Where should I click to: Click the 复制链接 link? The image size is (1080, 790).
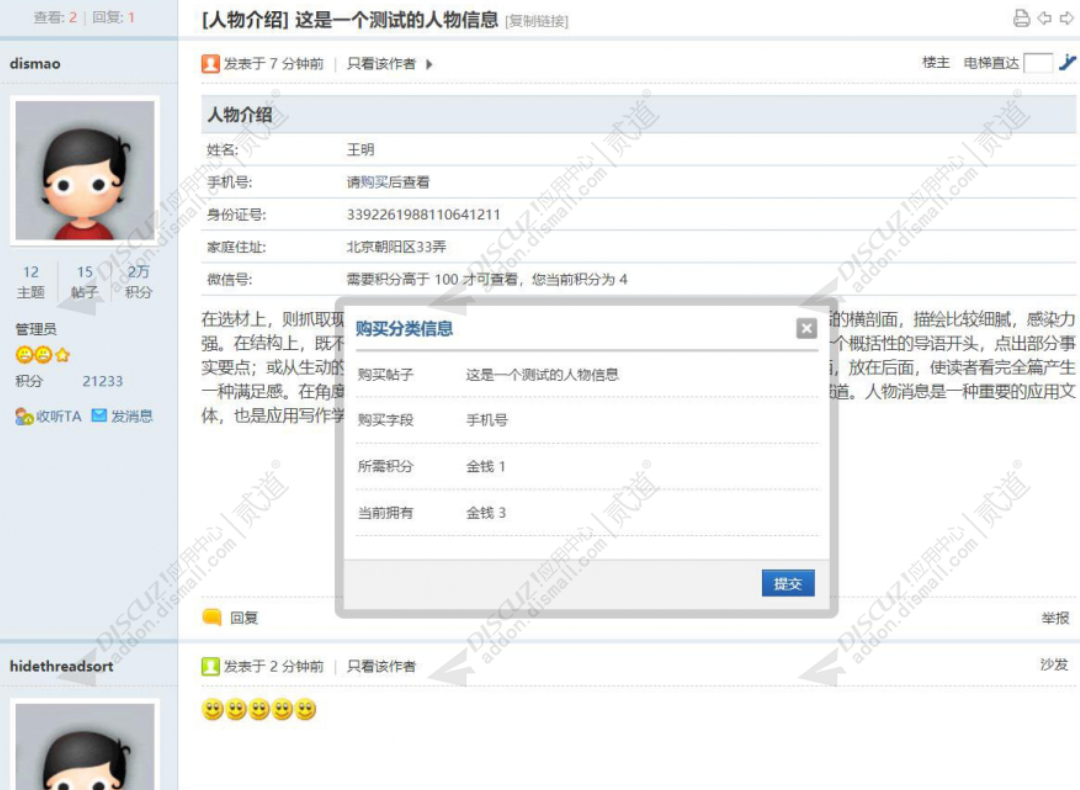click(537, 21)
